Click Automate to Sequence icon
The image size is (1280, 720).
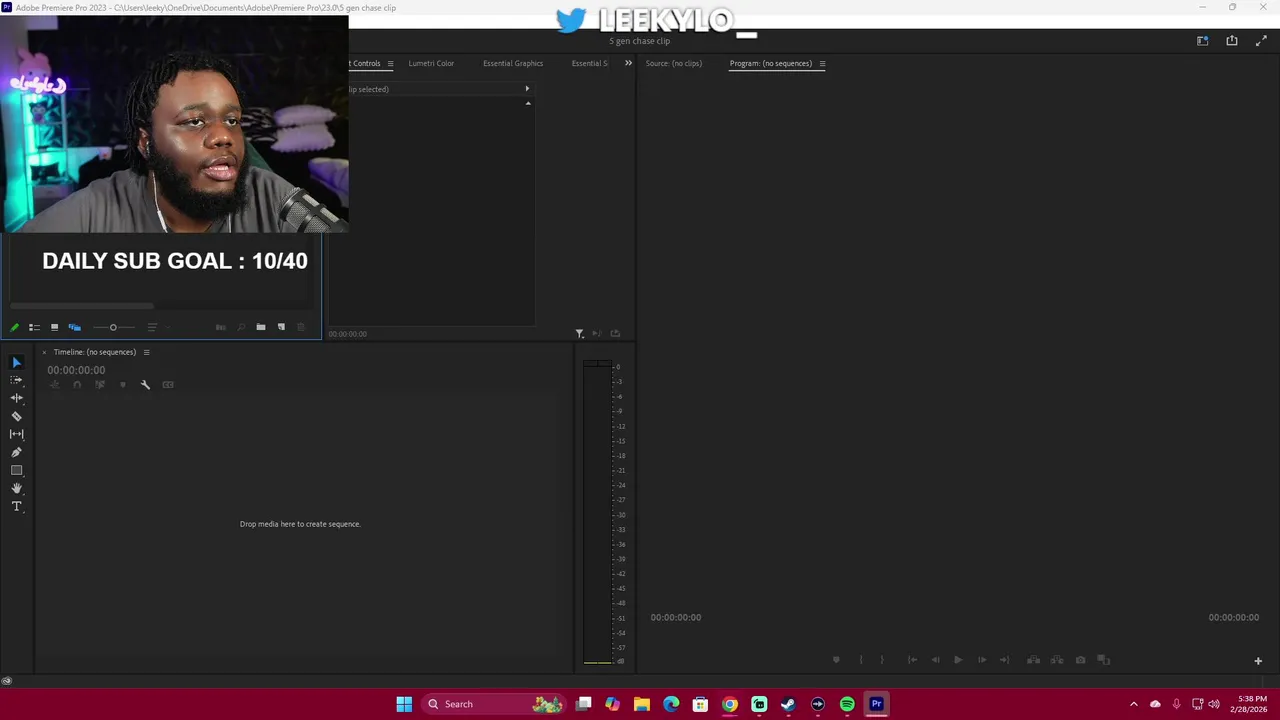[221, 327]
